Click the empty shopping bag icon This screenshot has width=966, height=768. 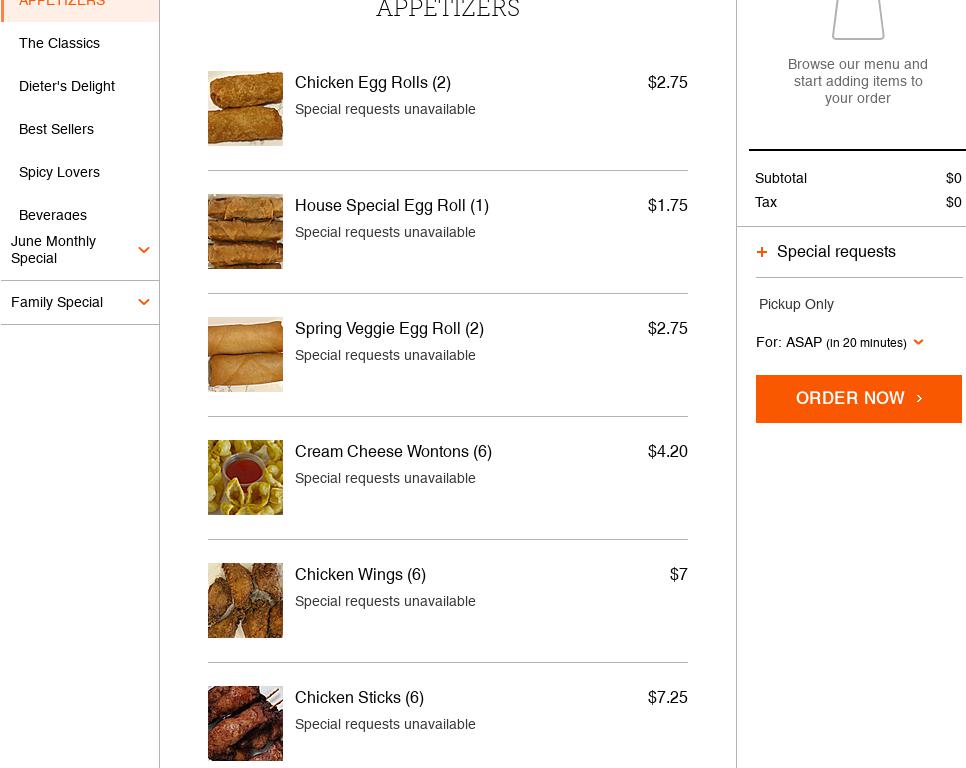(858, 20)
